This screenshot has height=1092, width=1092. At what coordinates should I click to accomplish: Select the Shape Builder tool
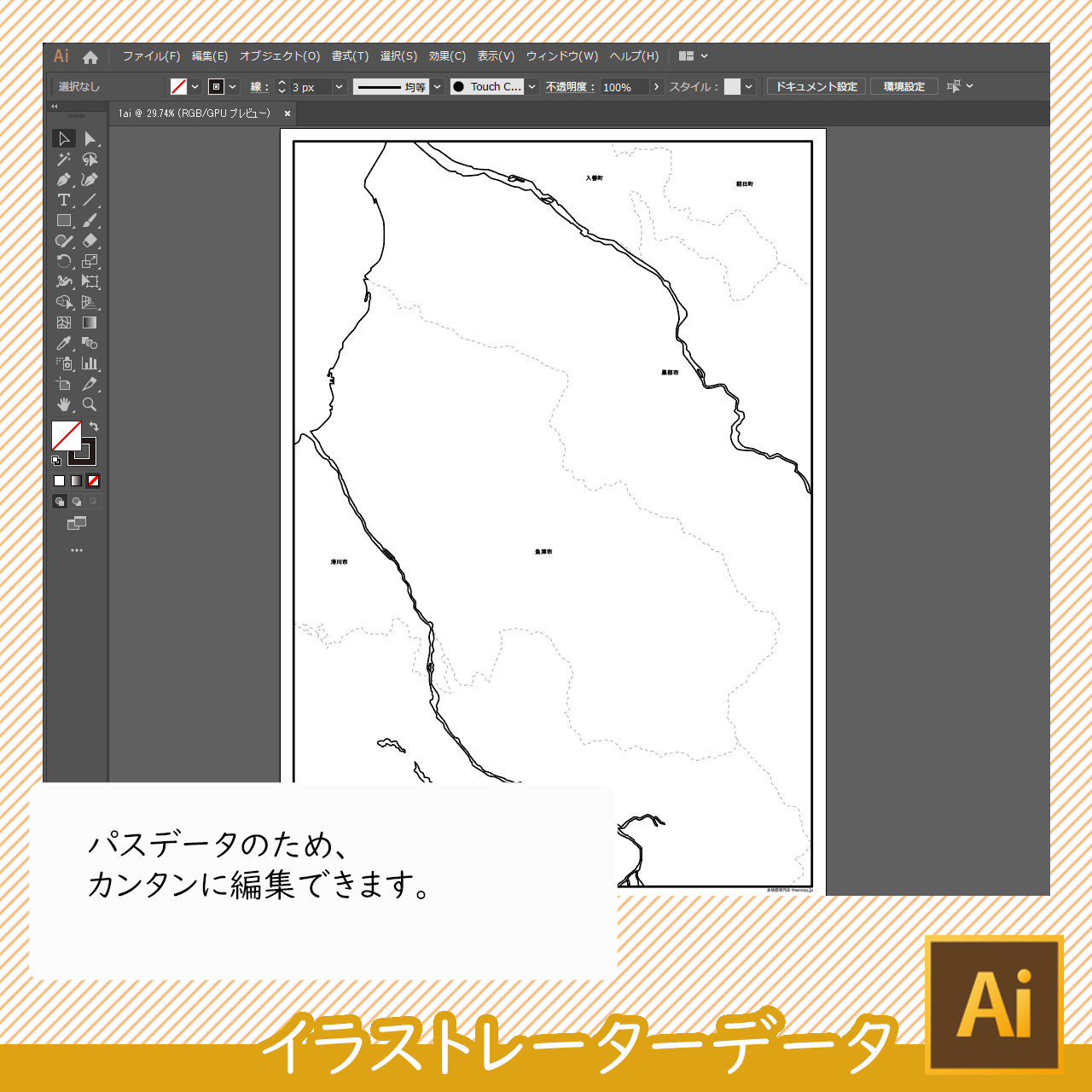point(64,302)
